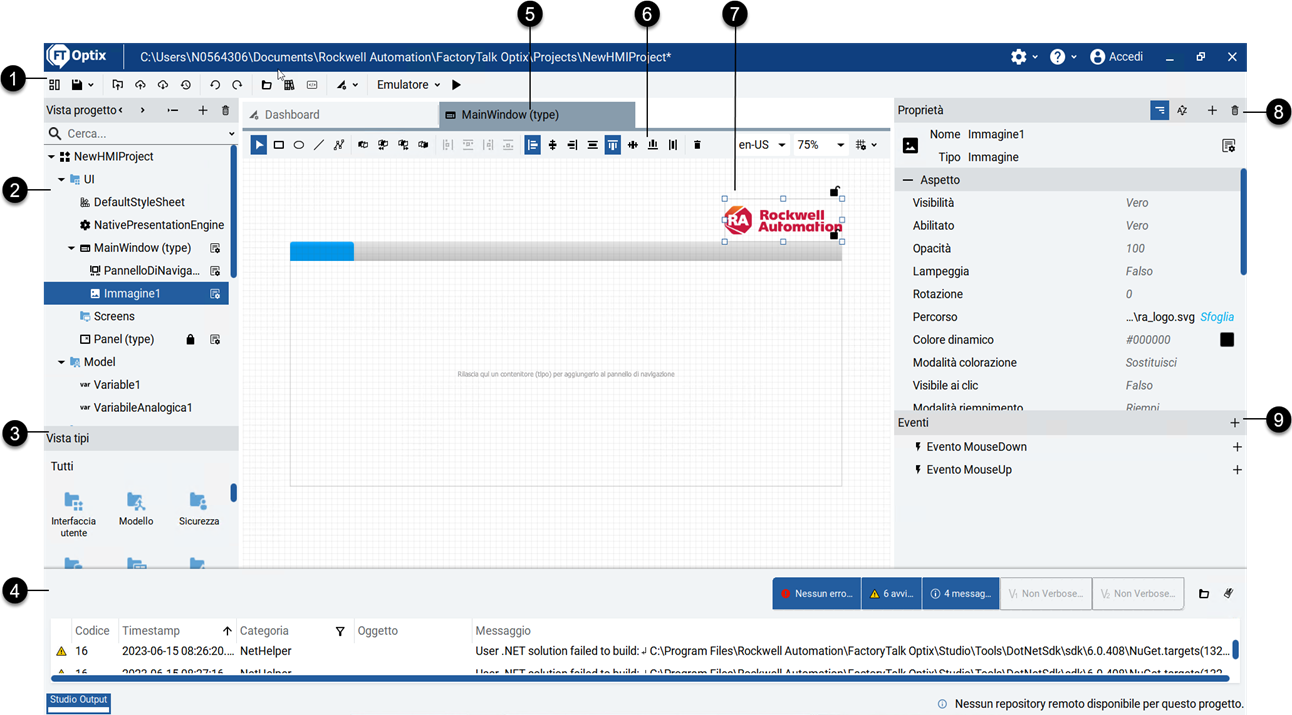Toggle the Nessun errore filter
Screen dimensions: 1292x715
point(816,594)
